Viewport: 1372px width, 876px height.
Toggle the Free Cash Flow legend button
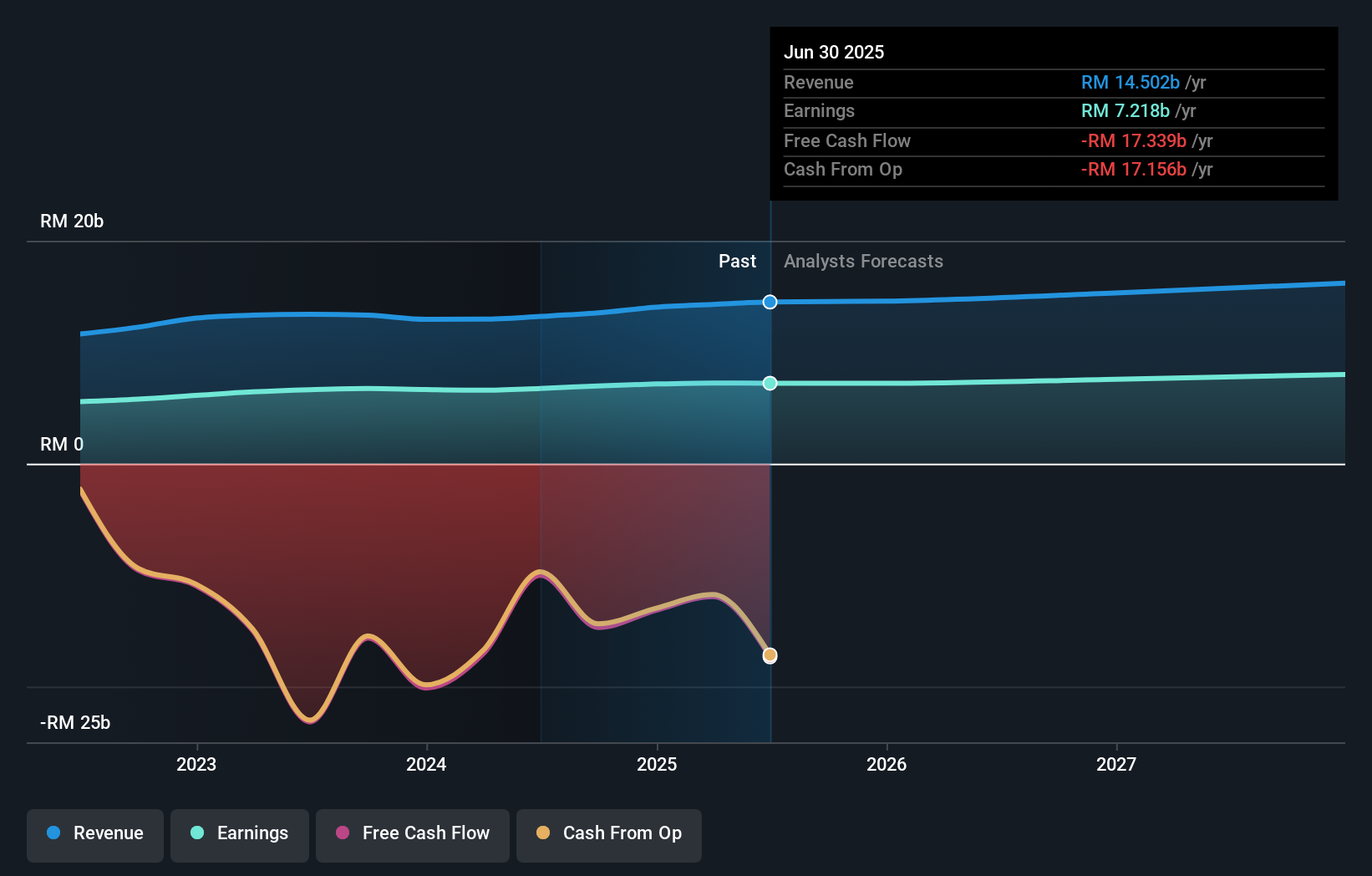click(413, 835)
